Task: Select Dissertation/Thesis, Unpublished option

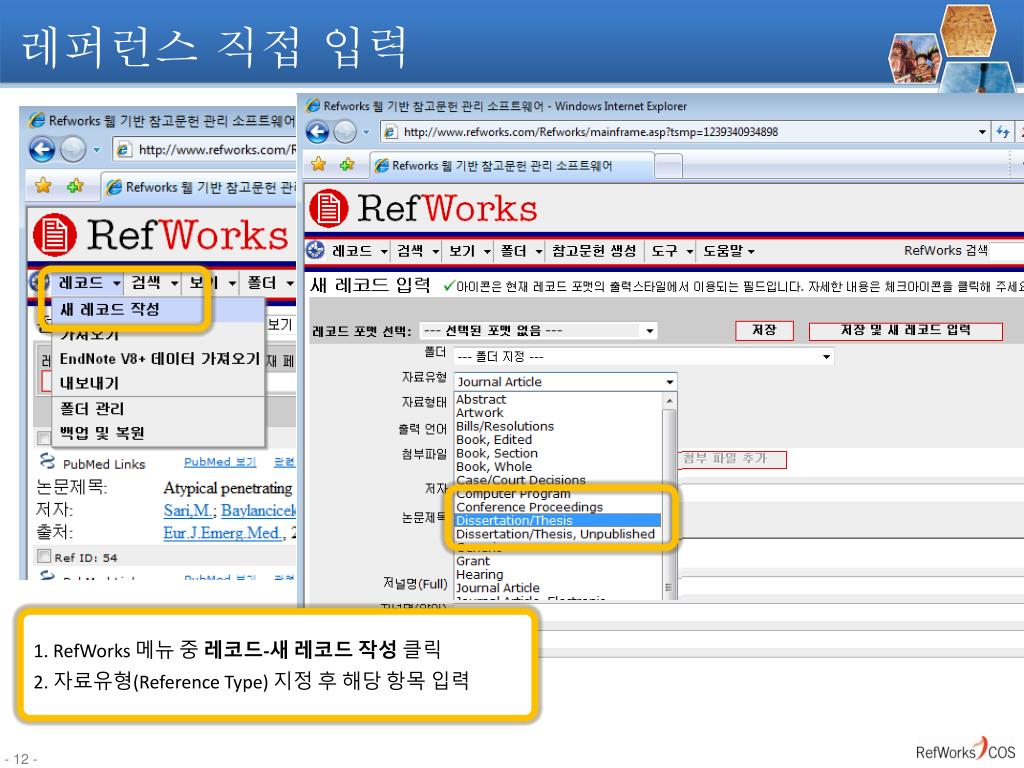Action: tap(558, 534)
